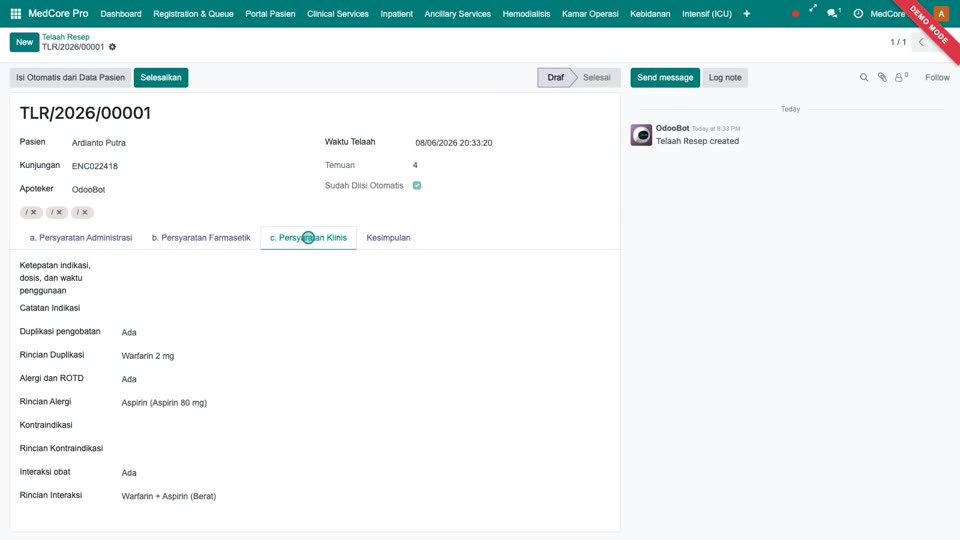Click the MedCore Pro brand name
This screenshot has width=960, height=540.
58,13
